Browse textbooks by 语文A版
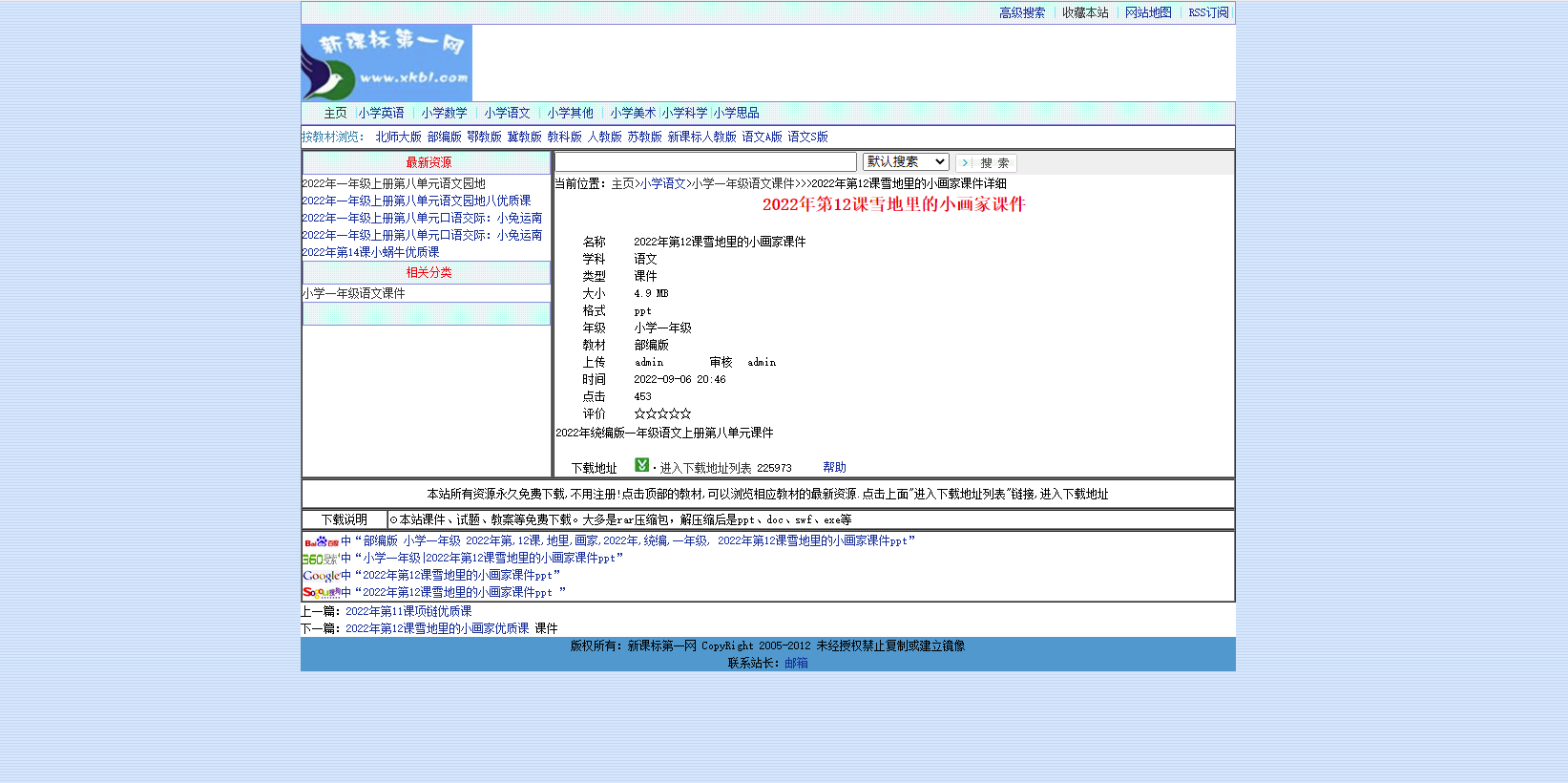Viewport: 1568px width, 783px height. tap(763, 138)
